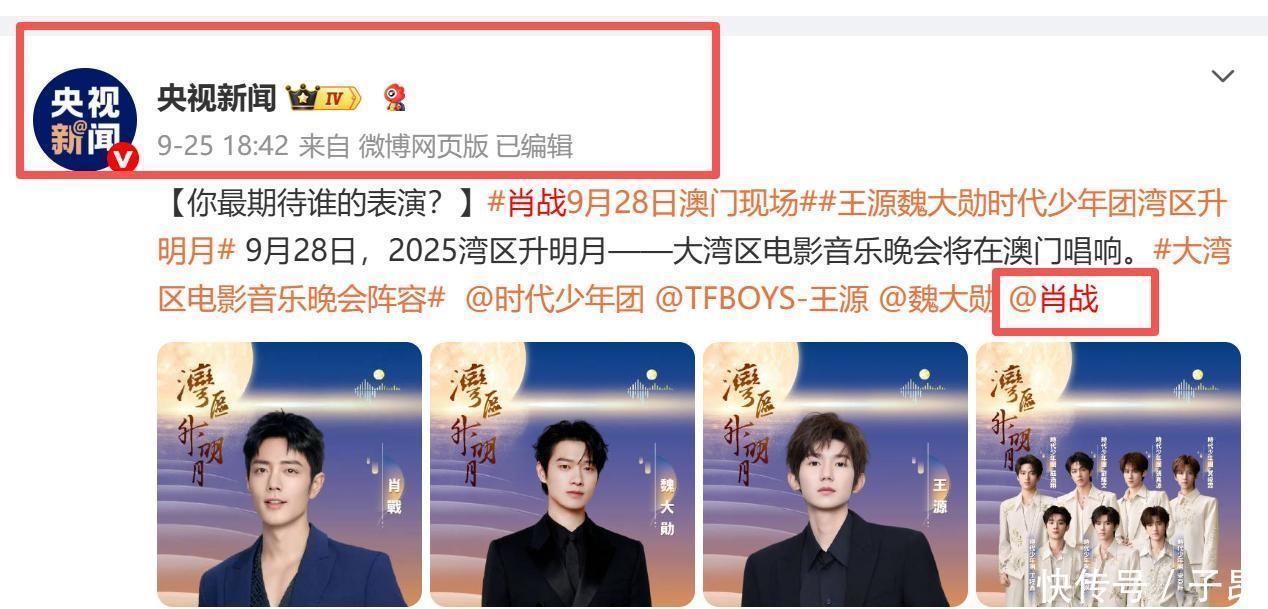Viewport: 1268px width, 609px height.
Task: Click the 微博网页版 source link
Action: tap(424, 146)
